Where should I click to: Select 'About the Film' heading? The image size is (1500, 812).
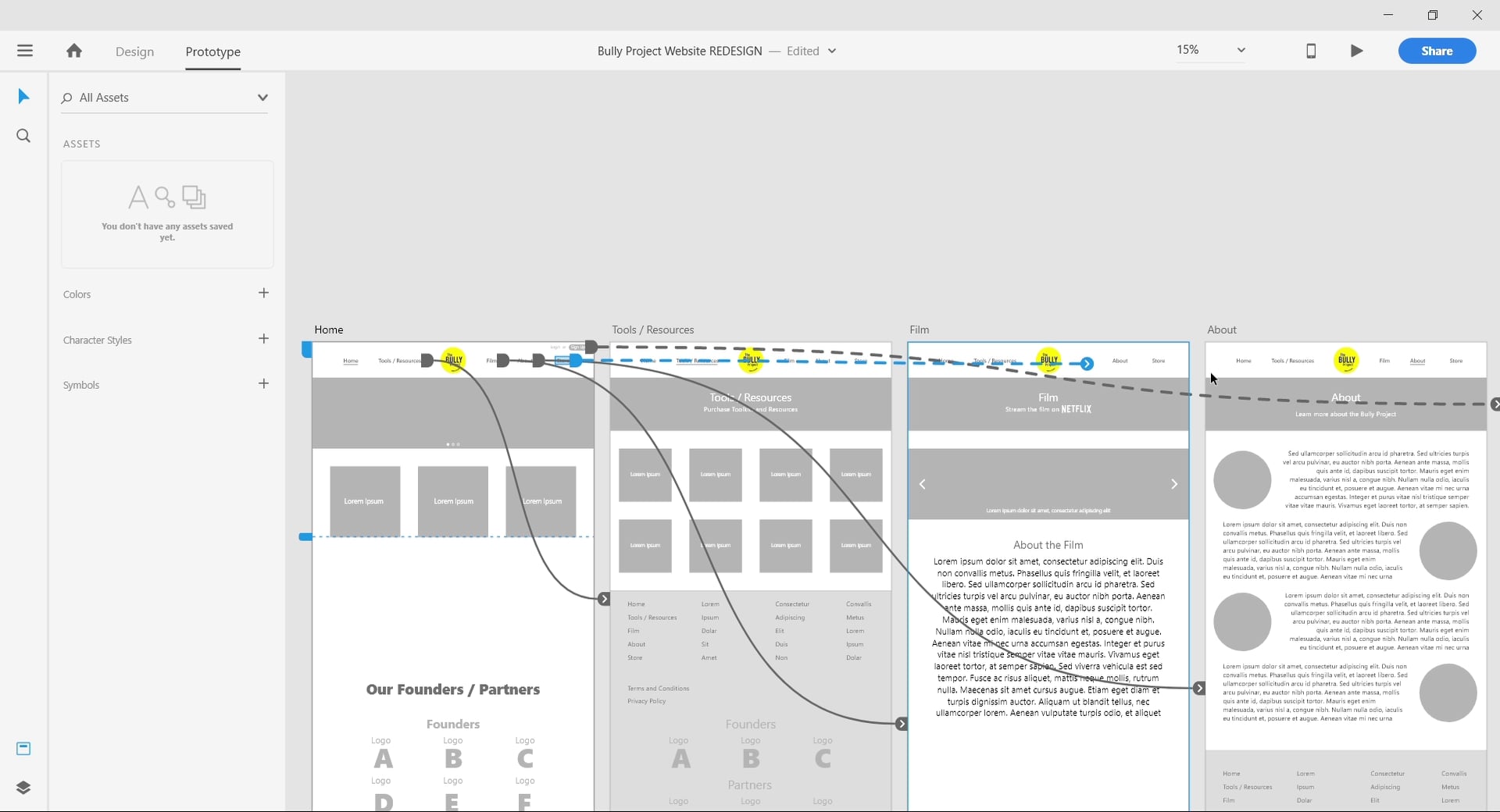click(x=1048, y=545)
